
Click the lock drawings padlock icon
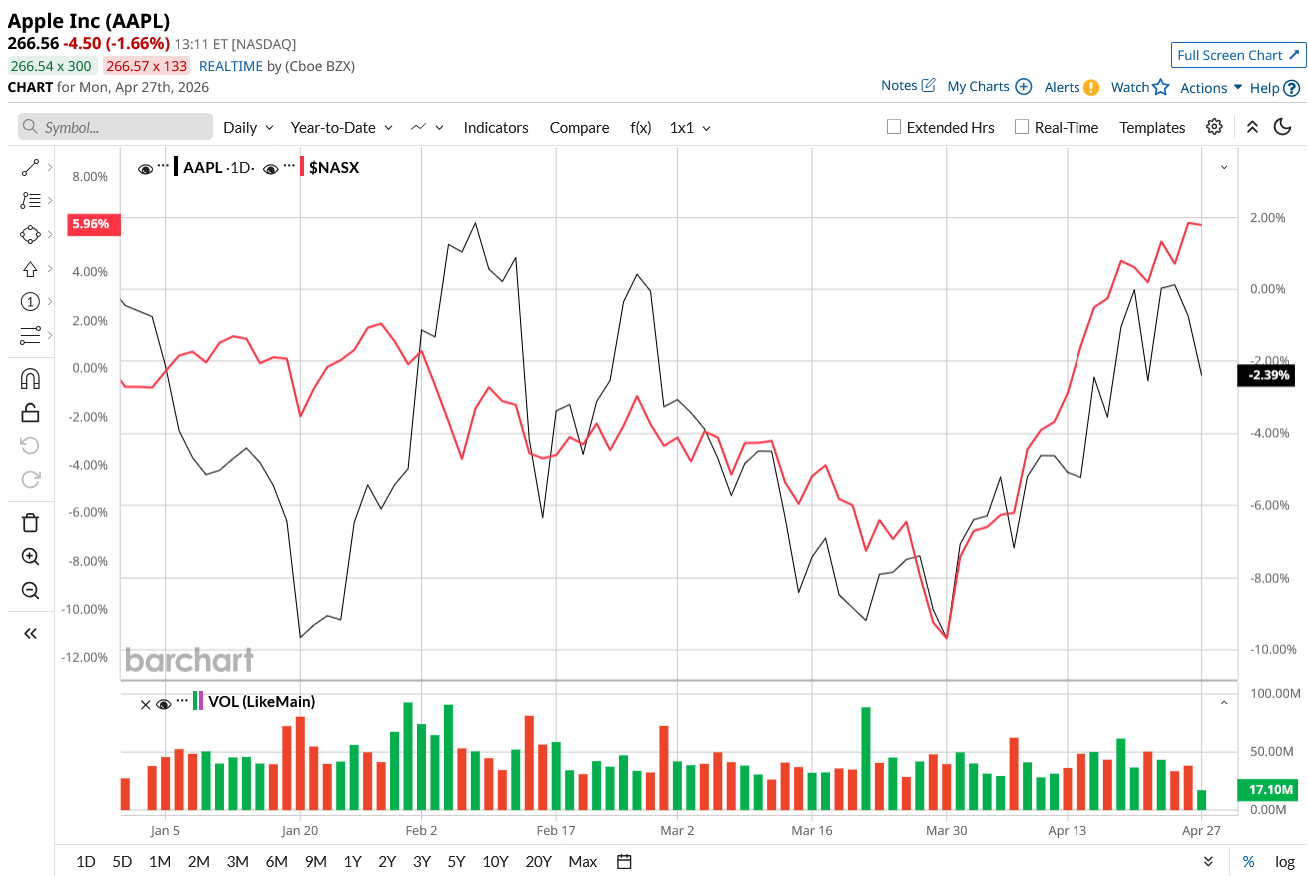point(30,412)
